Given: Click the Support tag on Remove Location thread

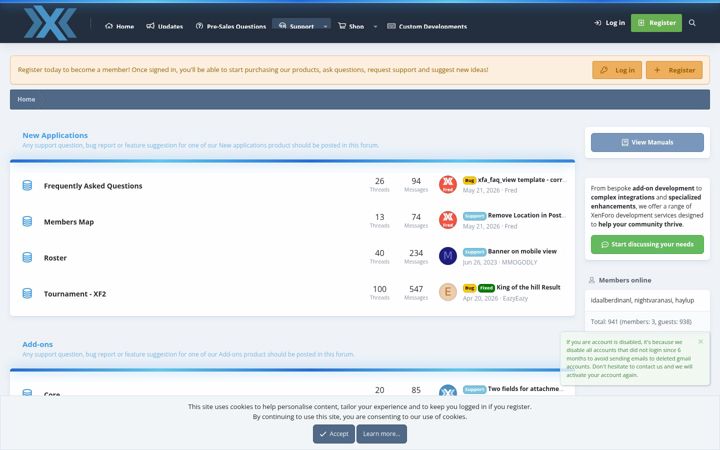Looking at the screenshot, I should (474, 216).
